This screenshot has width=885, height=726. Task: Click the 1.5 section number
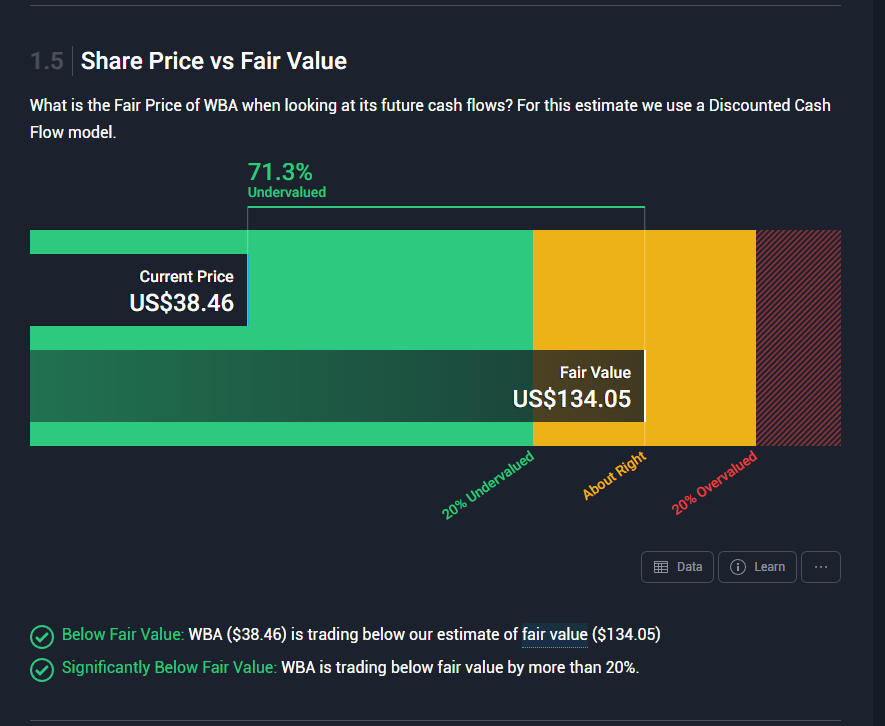46,61
